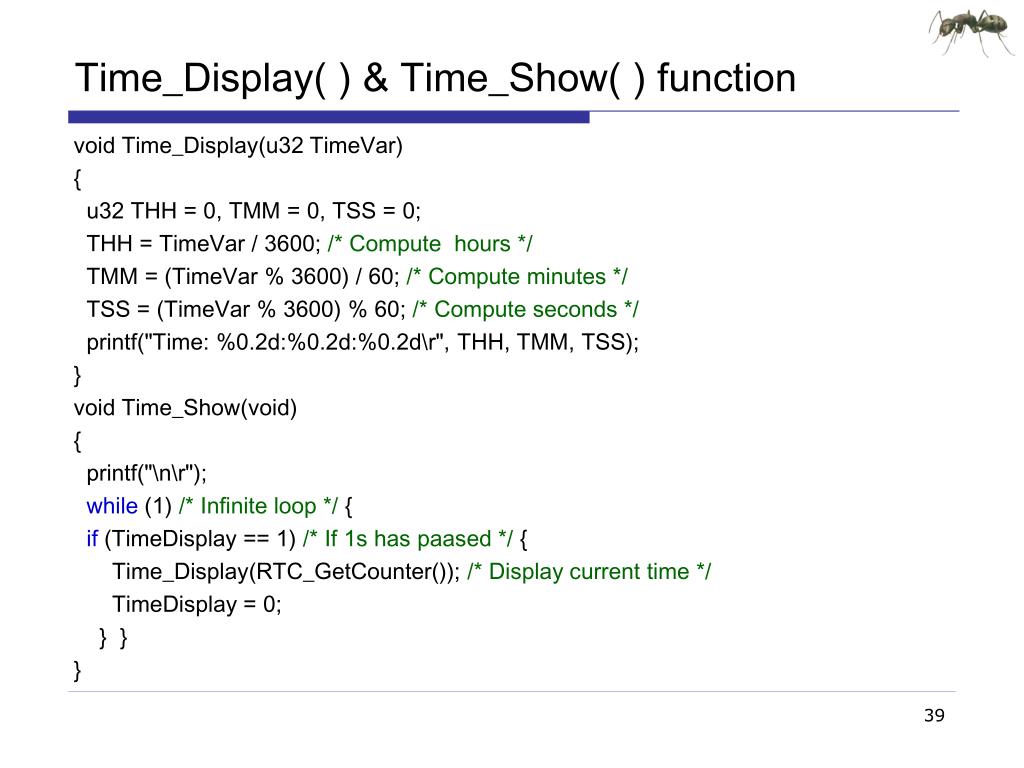Viewport: 1024px width, 768px height.
Task: Click the line 'void Time_Show(void)'
Action: pos(185,408)
